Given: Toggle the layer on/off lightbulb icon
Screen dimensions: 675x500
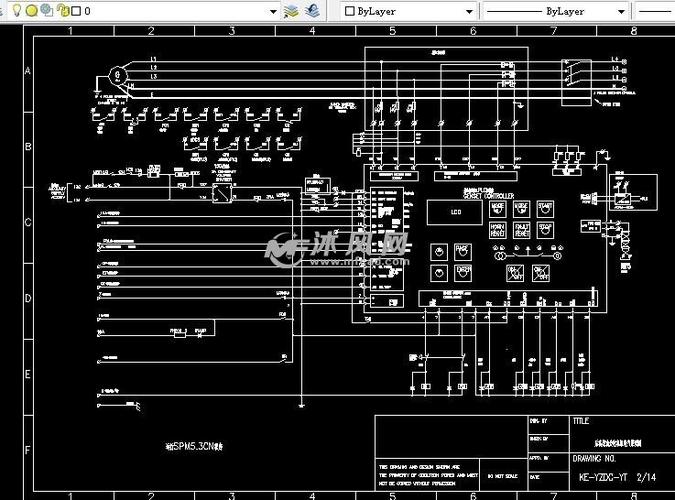Looking at the screenshot, I should 17,11.
